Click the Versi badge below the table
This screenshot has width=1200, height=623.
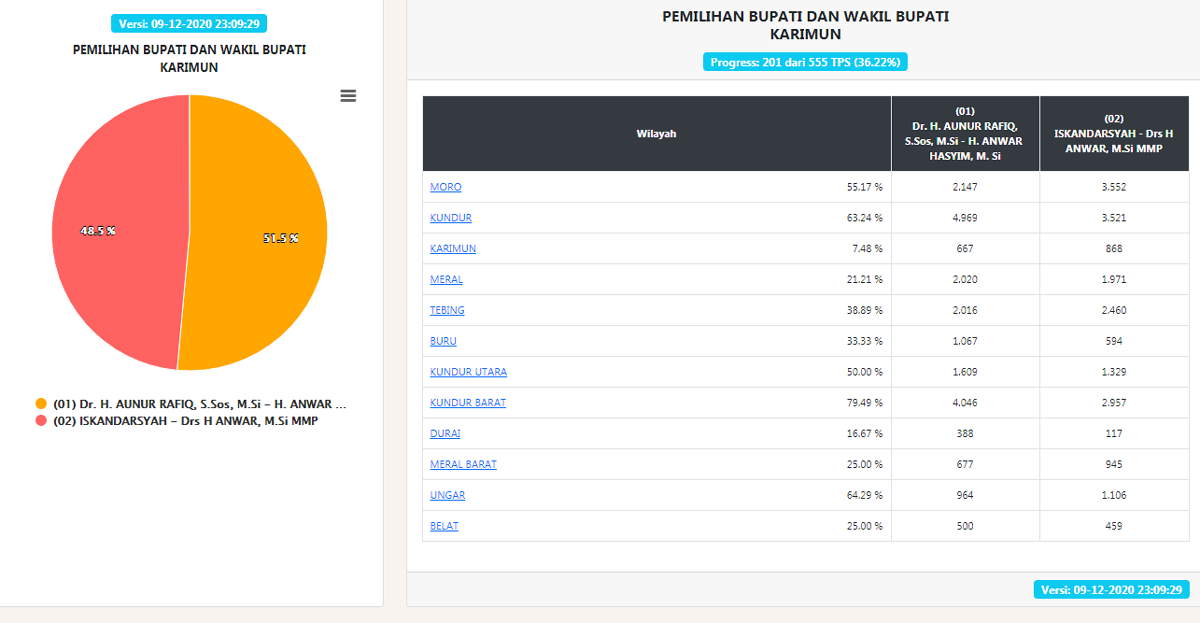click(1111, 589)
